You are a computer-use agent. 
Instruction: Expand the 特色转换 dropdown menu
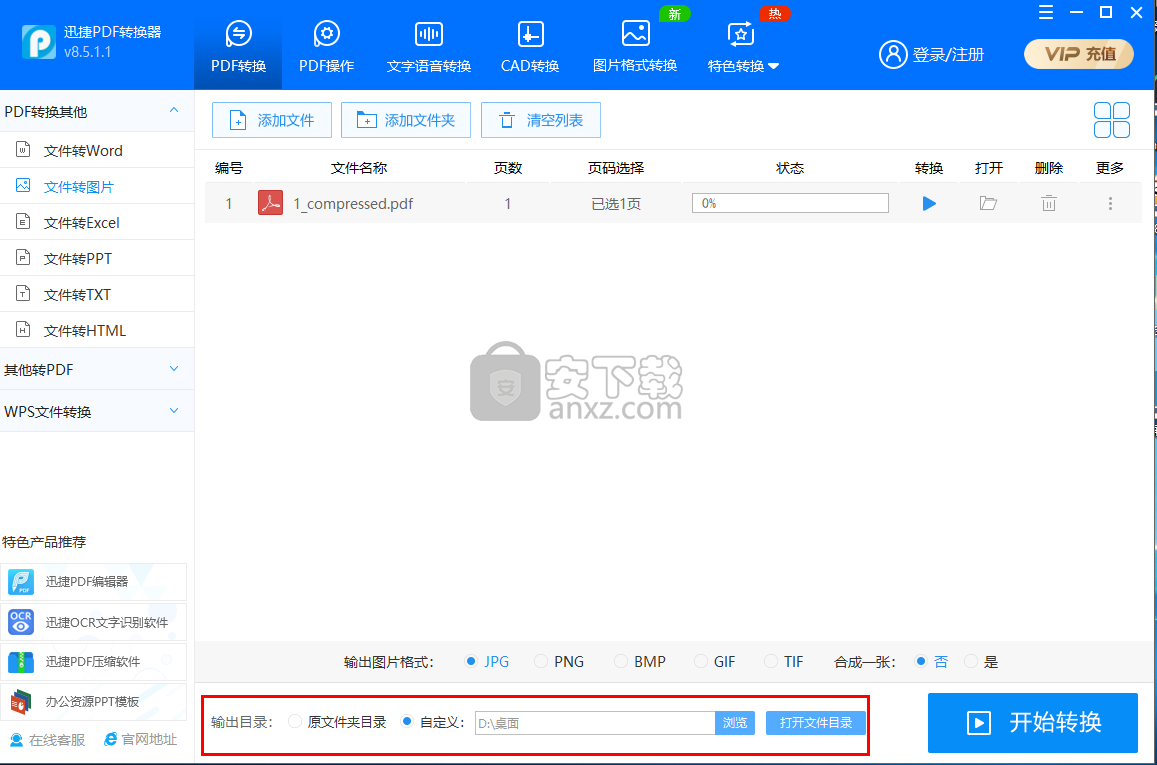tap(743, 46)
